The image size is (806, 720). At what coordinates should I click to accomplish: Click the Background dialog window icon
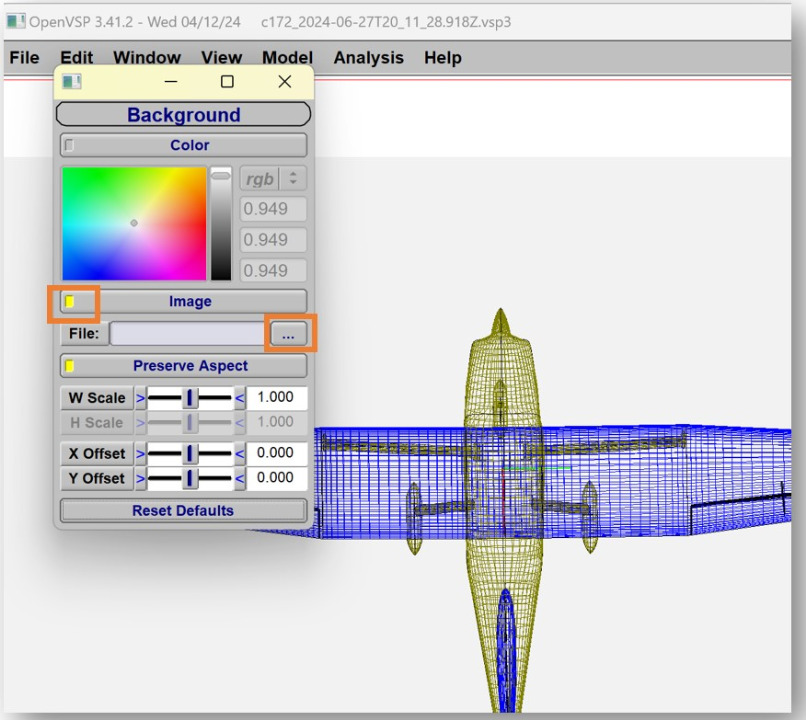(x=72, y=82)
